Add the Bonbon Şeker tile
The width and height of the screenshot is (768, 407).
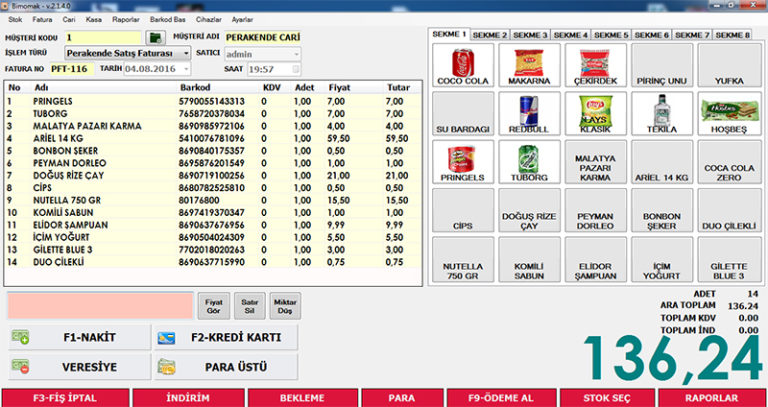click(x=662, y=211)
